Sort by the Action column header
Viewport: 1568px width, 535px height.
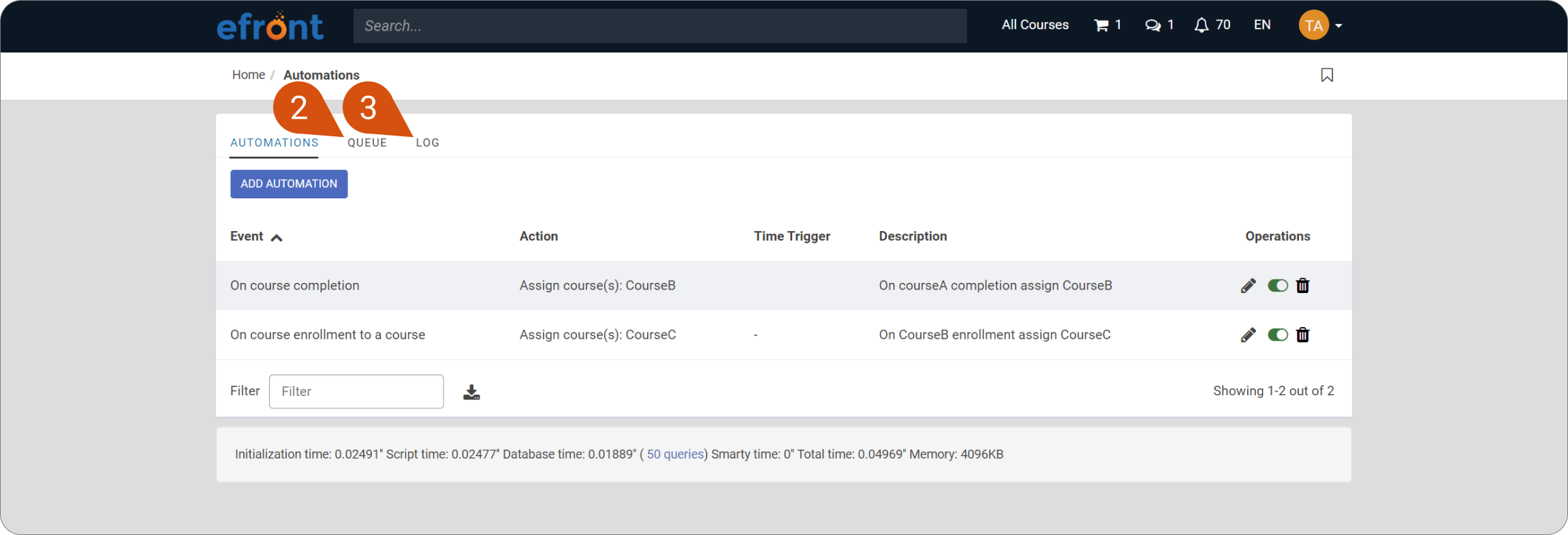(539, 236)
